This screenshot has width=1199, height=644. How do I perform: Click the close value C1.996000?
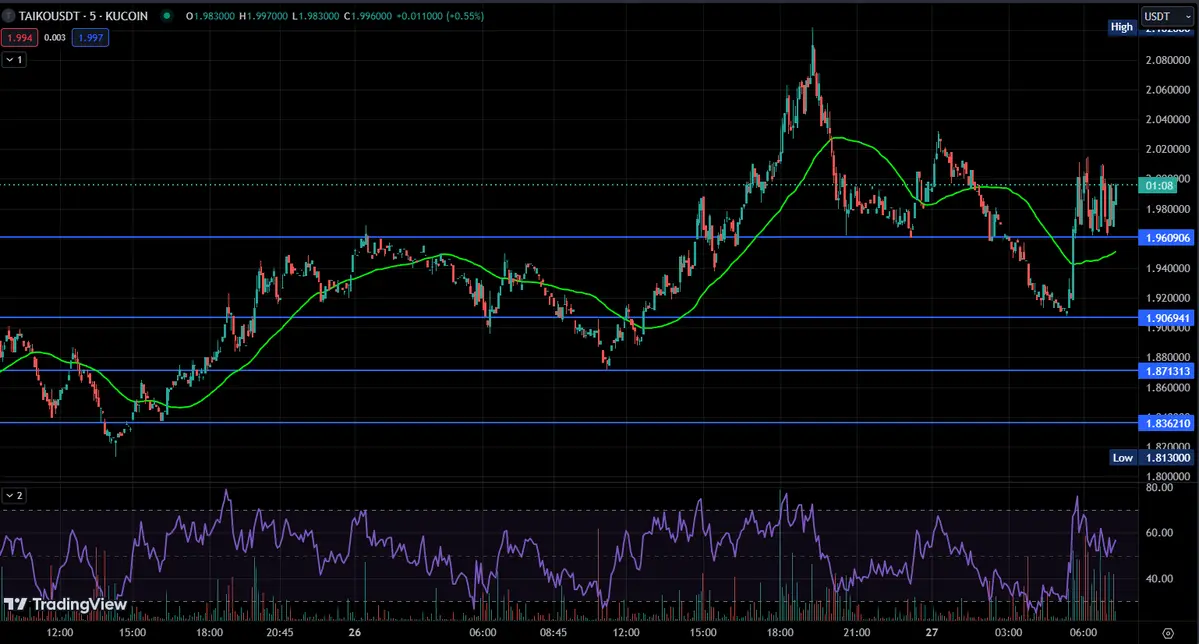coord(368,15)
